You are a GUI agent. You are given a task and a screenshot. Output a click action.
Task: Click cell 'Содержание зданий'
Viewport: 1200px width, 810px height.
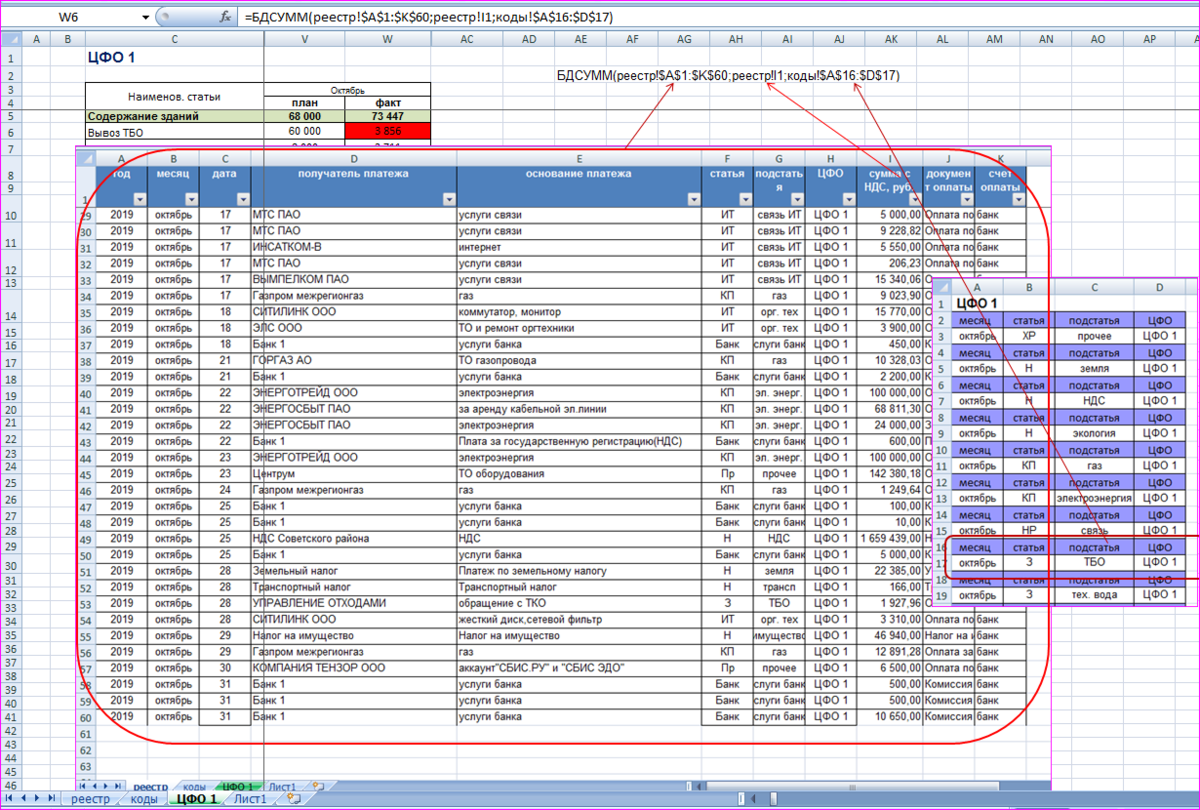(174, 117)
